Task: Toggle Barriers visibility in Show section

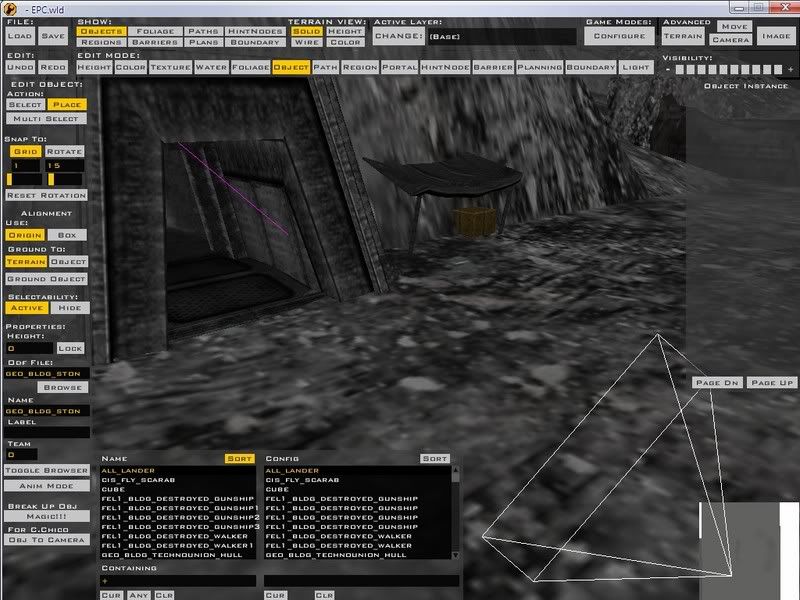Action: (155, 42)
